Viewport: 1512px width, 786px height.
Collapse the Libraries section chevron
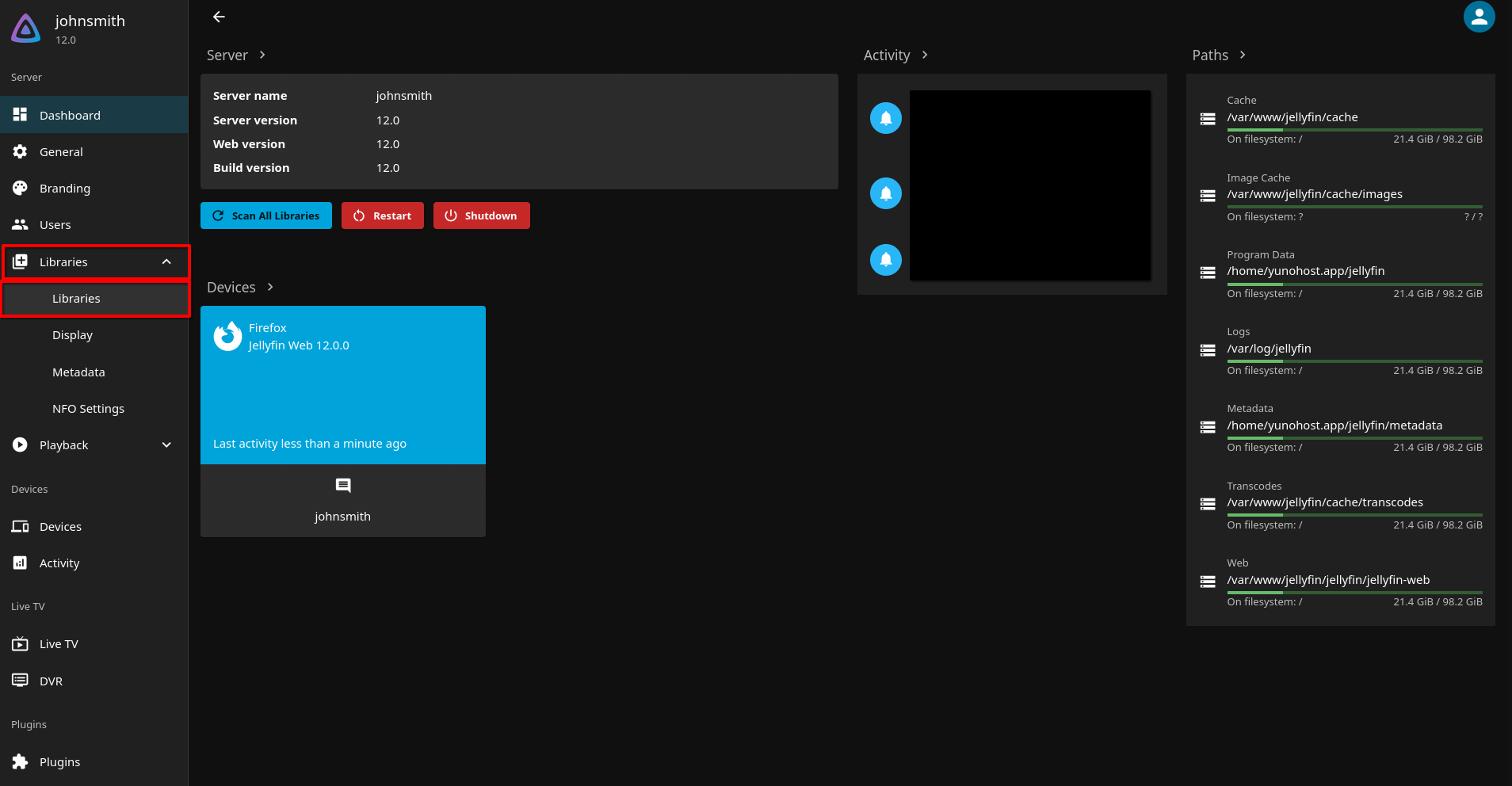coord(166,262)
